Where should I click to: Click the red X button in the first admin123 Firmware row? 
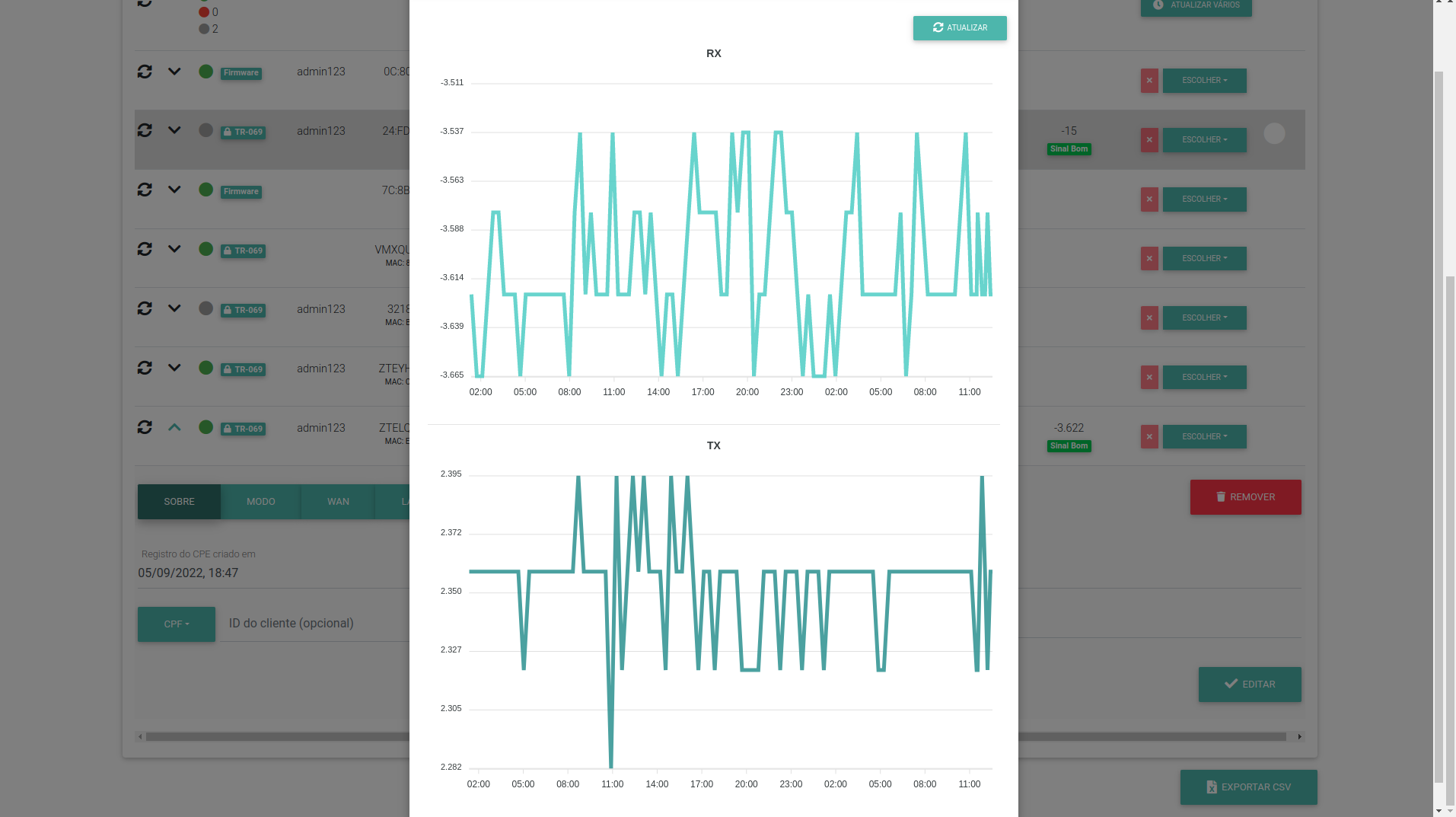tap(1149, 81)
